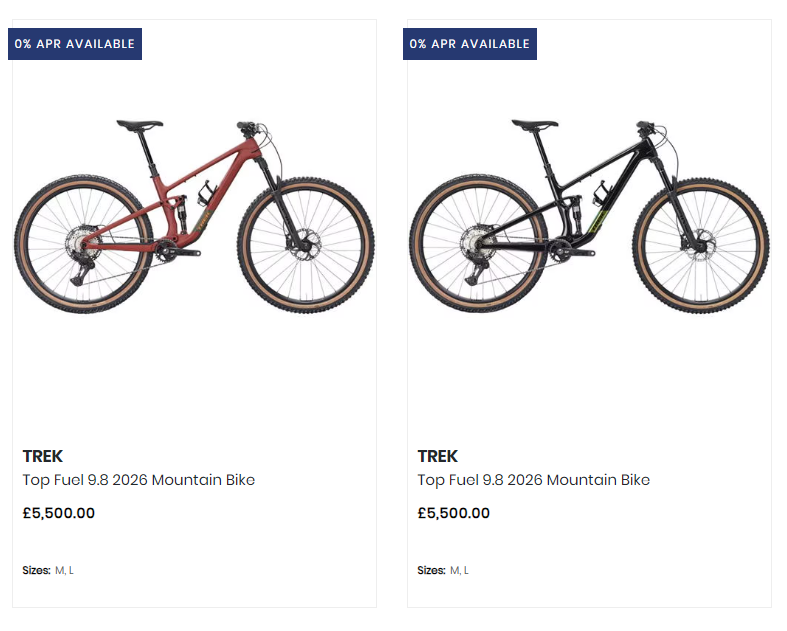Click the 0% APR badge above black bike

pyautogui.click(x=470, y=44)
